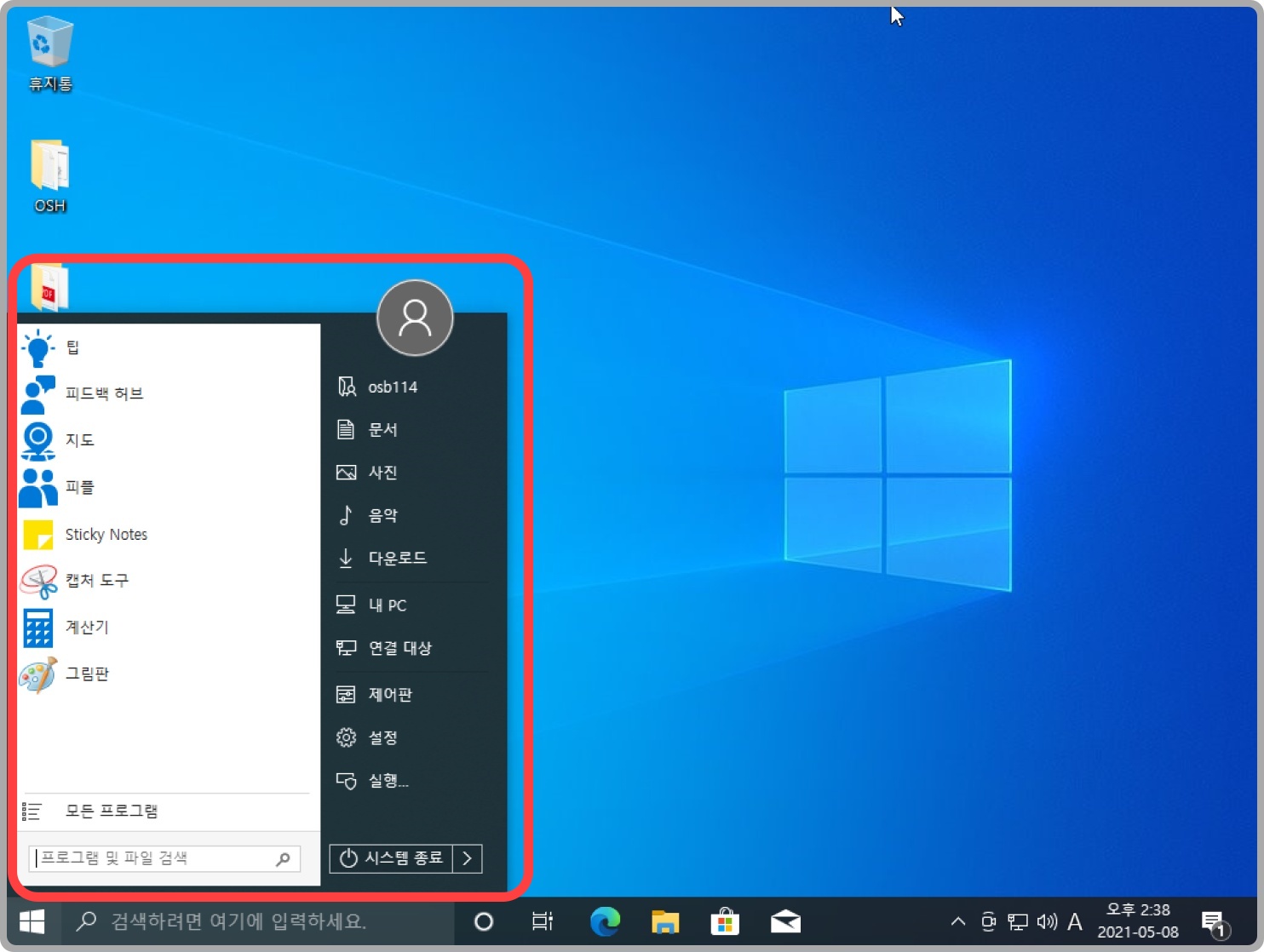Click the network tray icon

point(1018,921)
